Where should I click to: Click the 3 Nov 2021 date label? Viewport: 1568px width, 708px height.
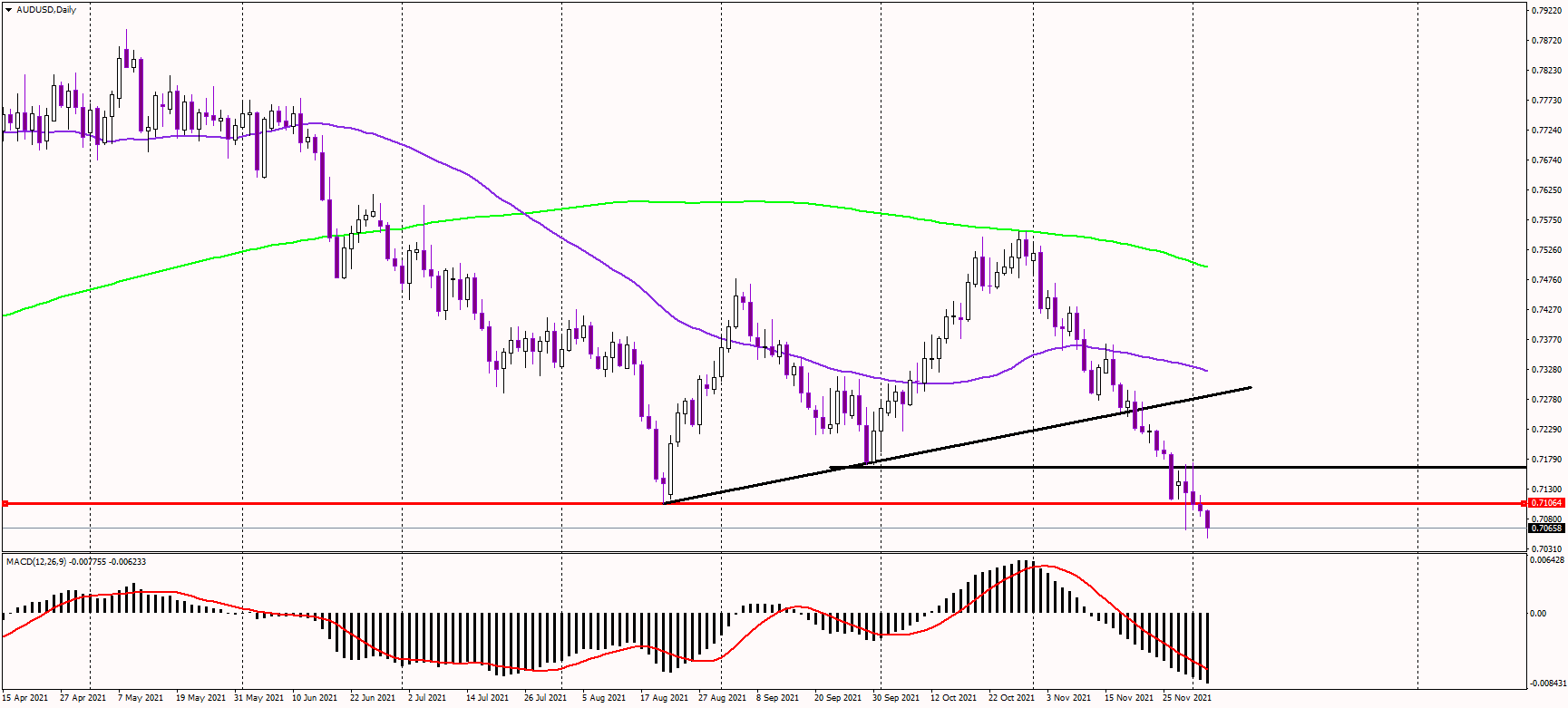click(x=1068, y=698)
